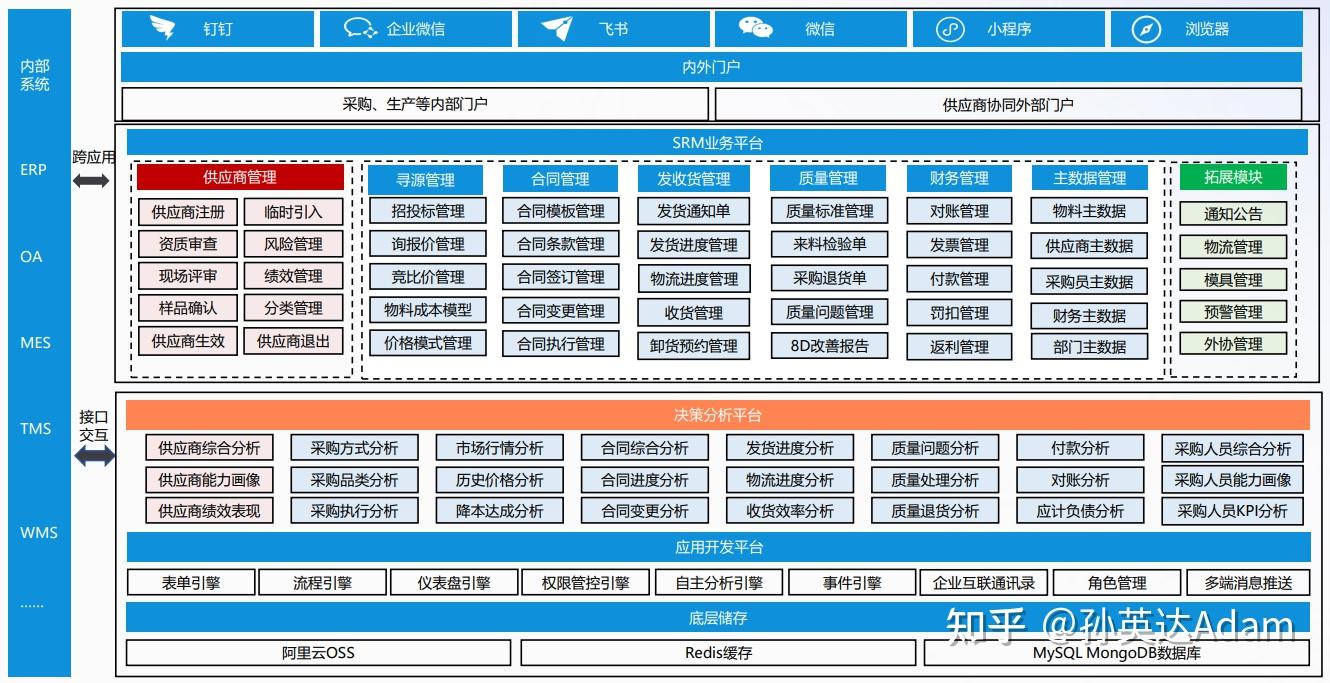Open 供应商注册 in supplier management
The image size is (1330, 683).
(x=189, y=212)
